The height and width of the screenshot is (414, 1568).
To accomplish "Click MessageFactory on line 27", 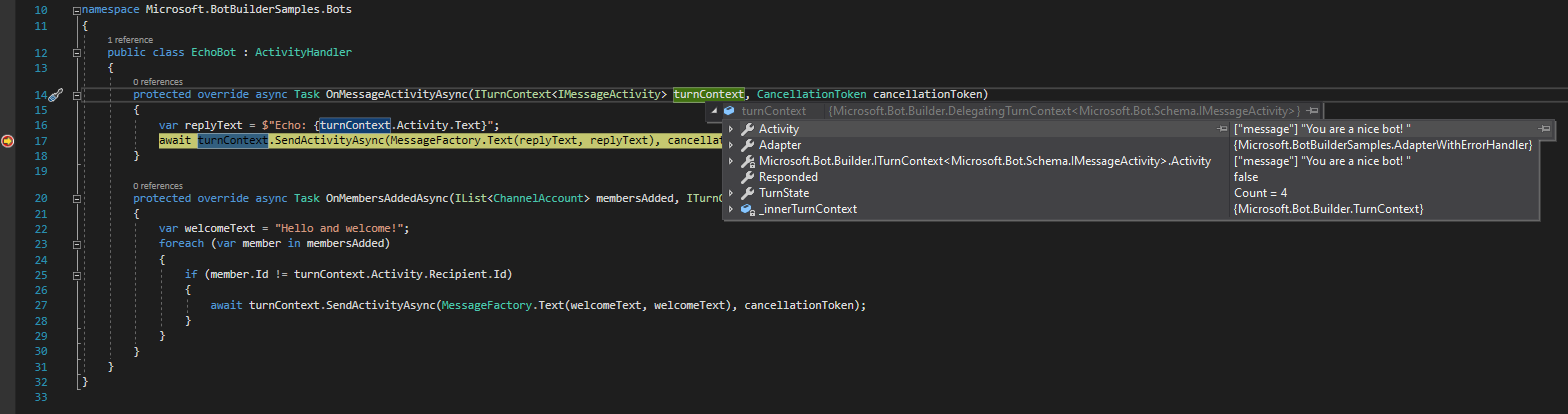I will 489,305.
